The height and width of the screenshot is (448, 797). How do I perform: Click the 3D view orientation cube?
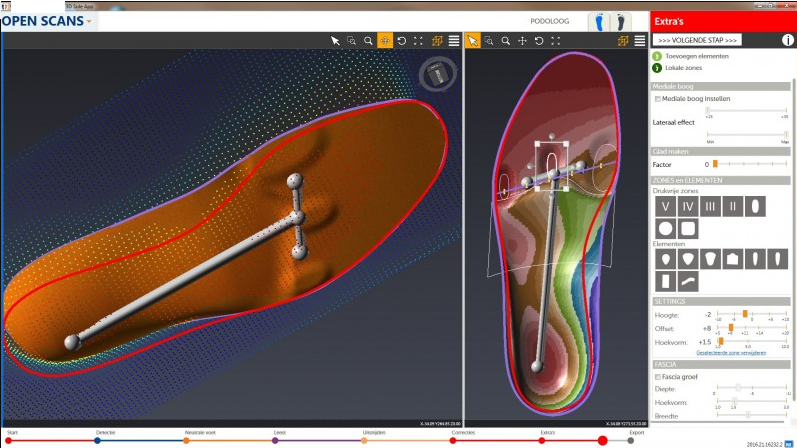[436, 75]
